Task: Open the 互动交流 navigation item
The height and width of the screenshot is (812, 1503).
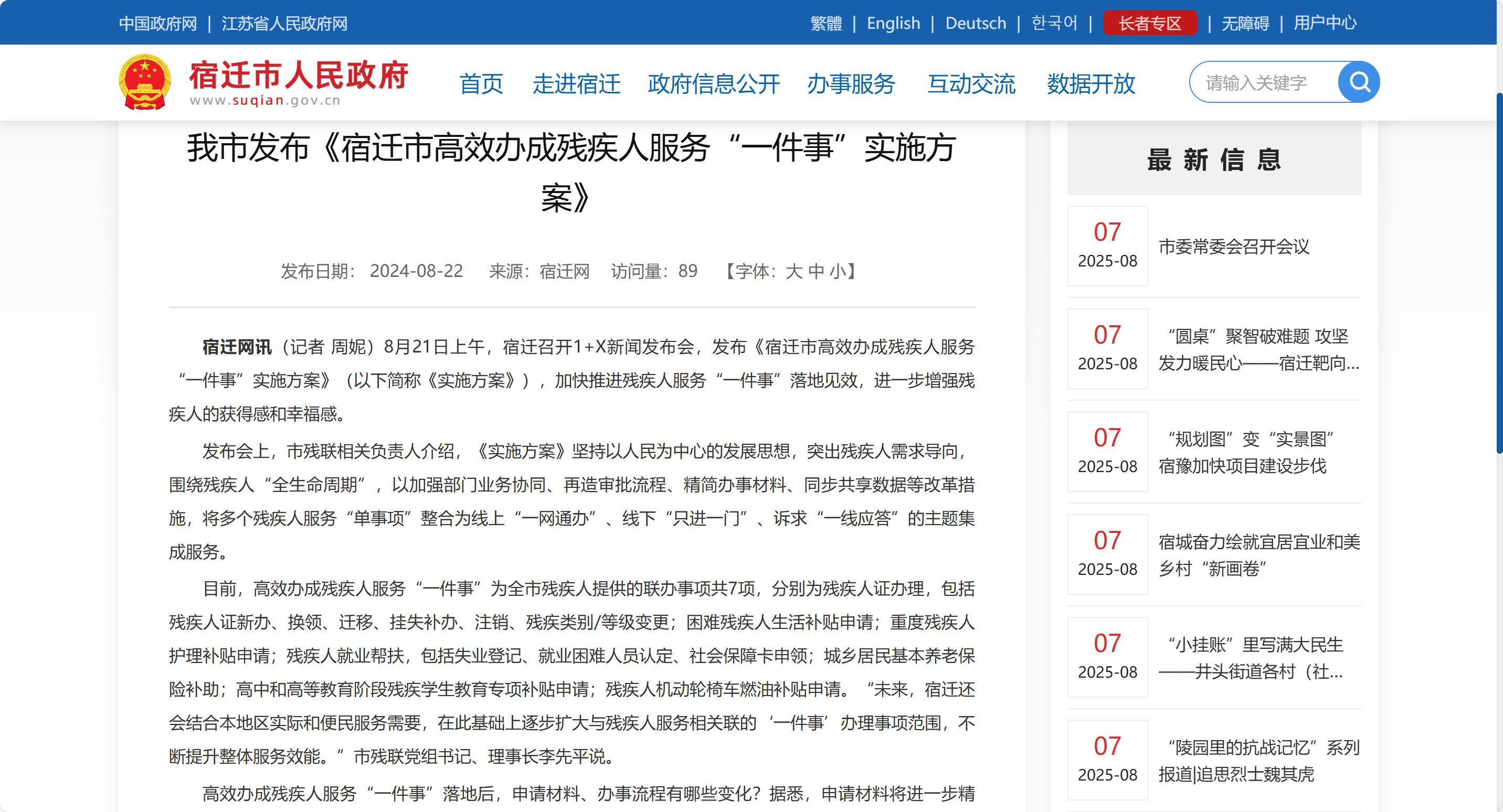Action: (x=971, y=84)
